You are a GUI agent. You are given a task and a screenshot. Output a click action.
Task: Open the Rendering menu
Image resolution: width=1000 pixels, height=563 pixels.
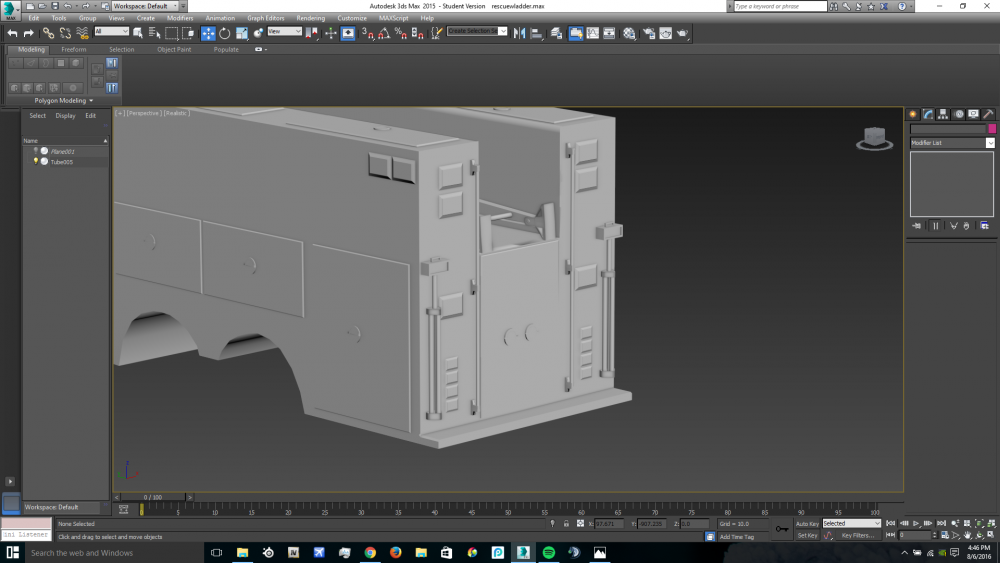coord(310,18)
